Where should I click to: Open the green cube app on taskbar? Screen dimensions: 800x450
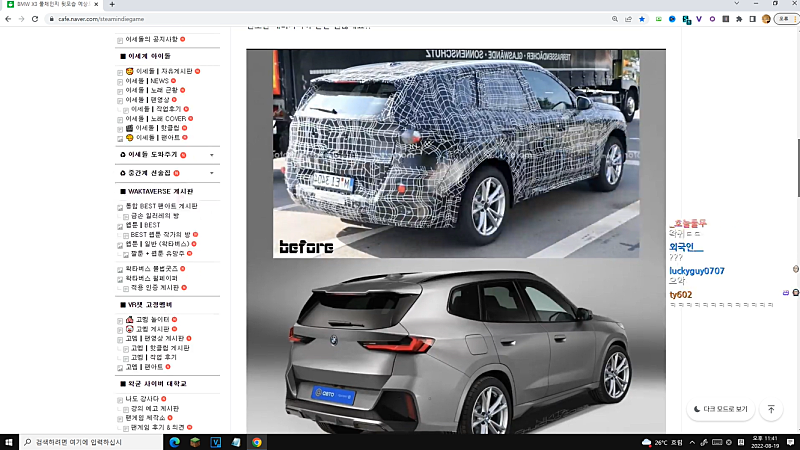(195, 442)
